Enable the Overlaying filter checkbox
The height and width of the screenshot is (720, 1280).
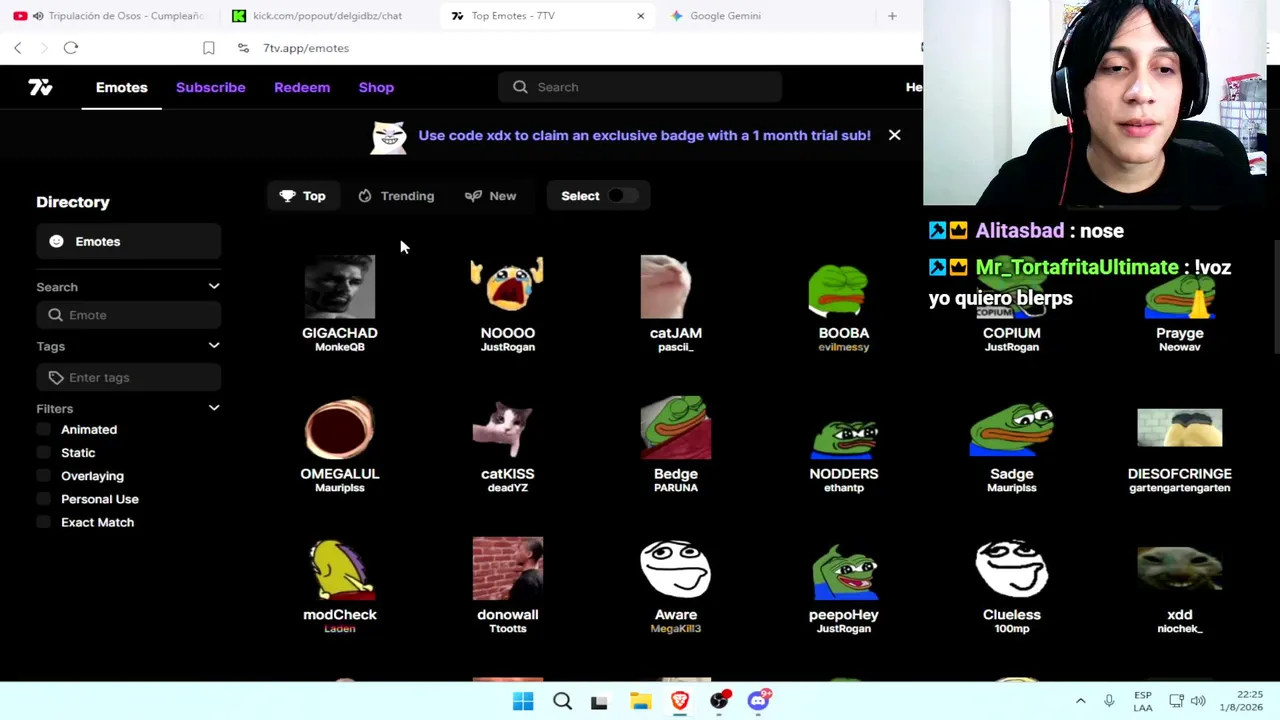[x=43, y=476]
